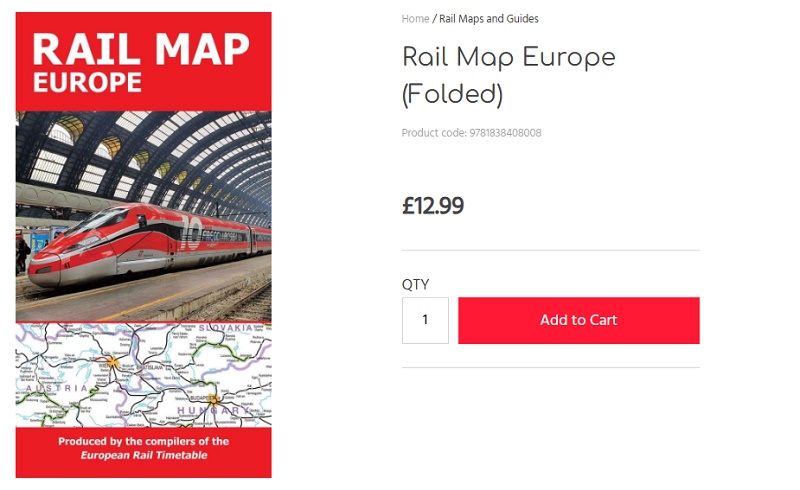
Task: Click the European Rail Timetable italic text
Action: tap(144, 456)
